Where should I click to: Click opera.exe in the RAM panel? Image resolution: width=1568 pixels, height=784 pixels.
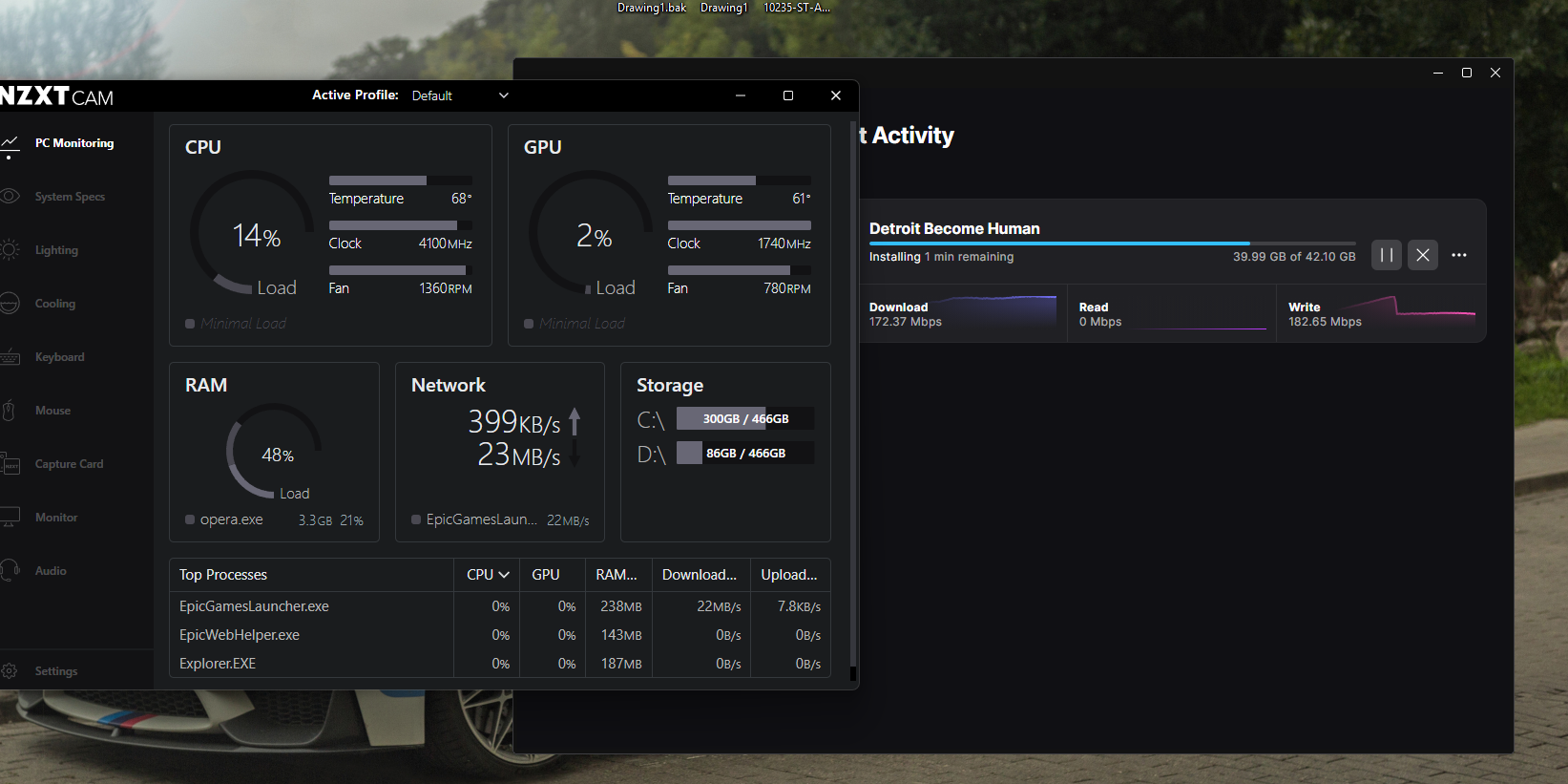[x=231, y=519]
